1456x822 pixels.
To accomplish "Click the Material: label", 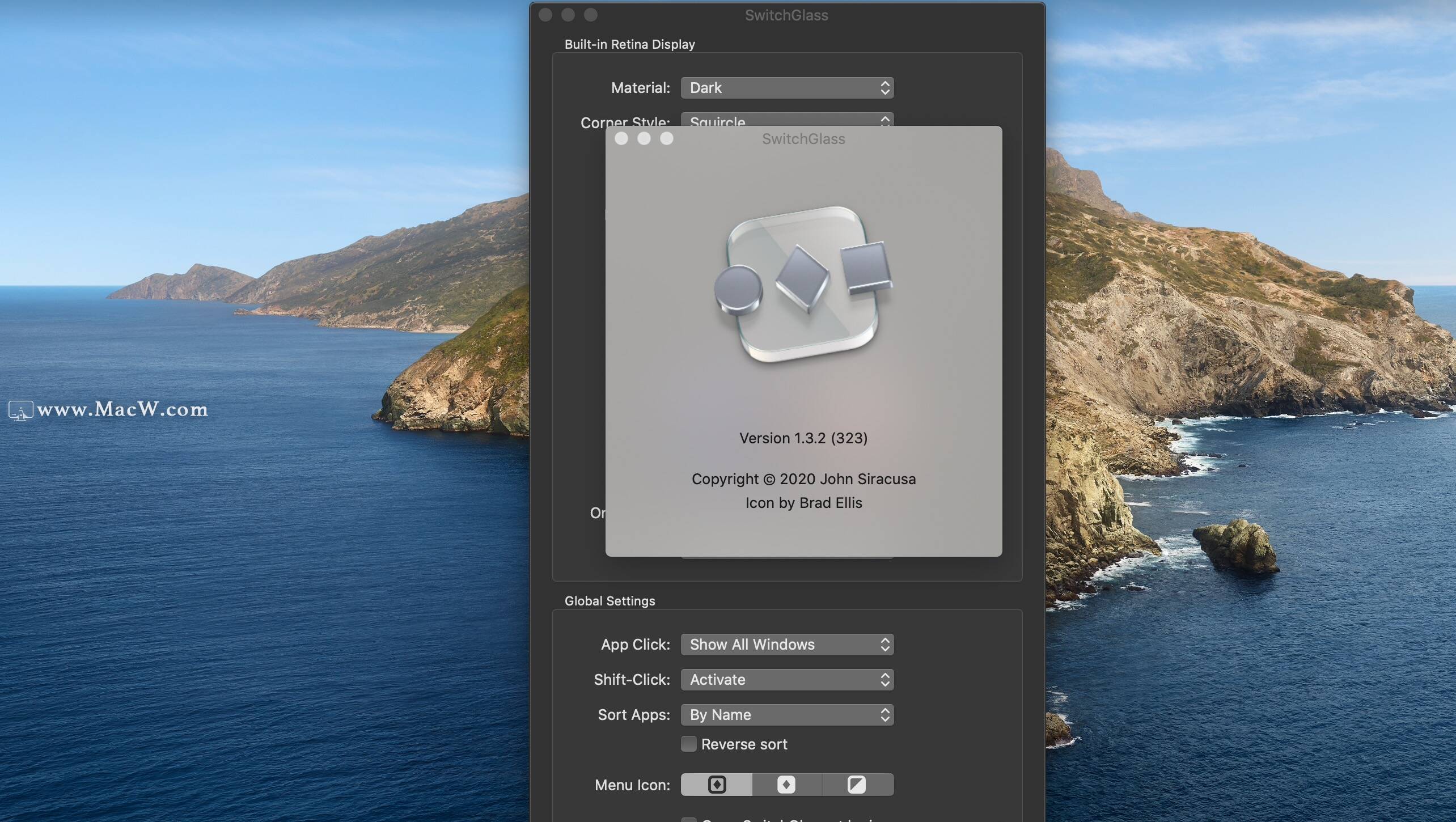I will (641, 88).
